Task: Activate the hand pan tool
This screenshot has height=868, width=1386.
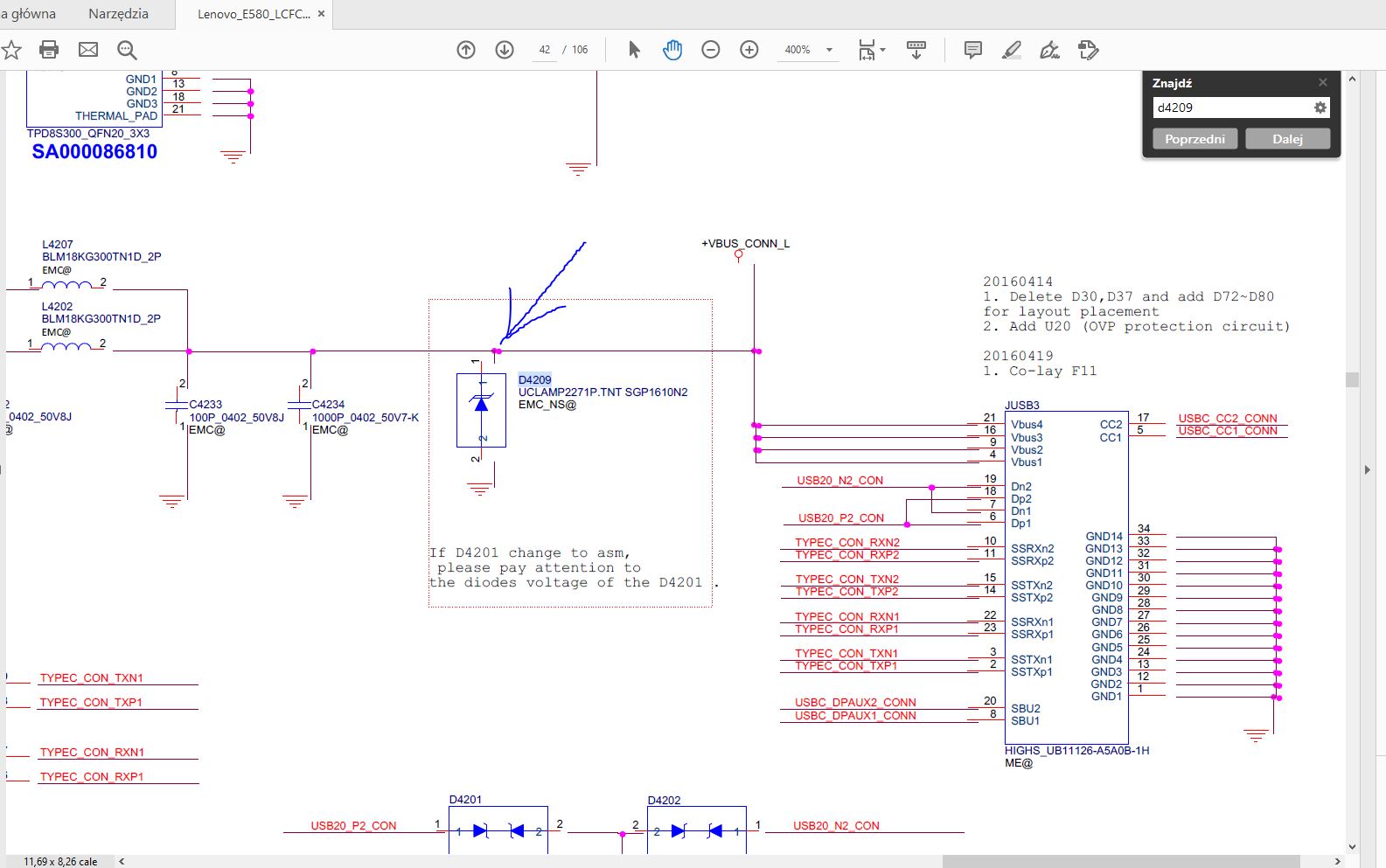Action: [x=672, y=50]
